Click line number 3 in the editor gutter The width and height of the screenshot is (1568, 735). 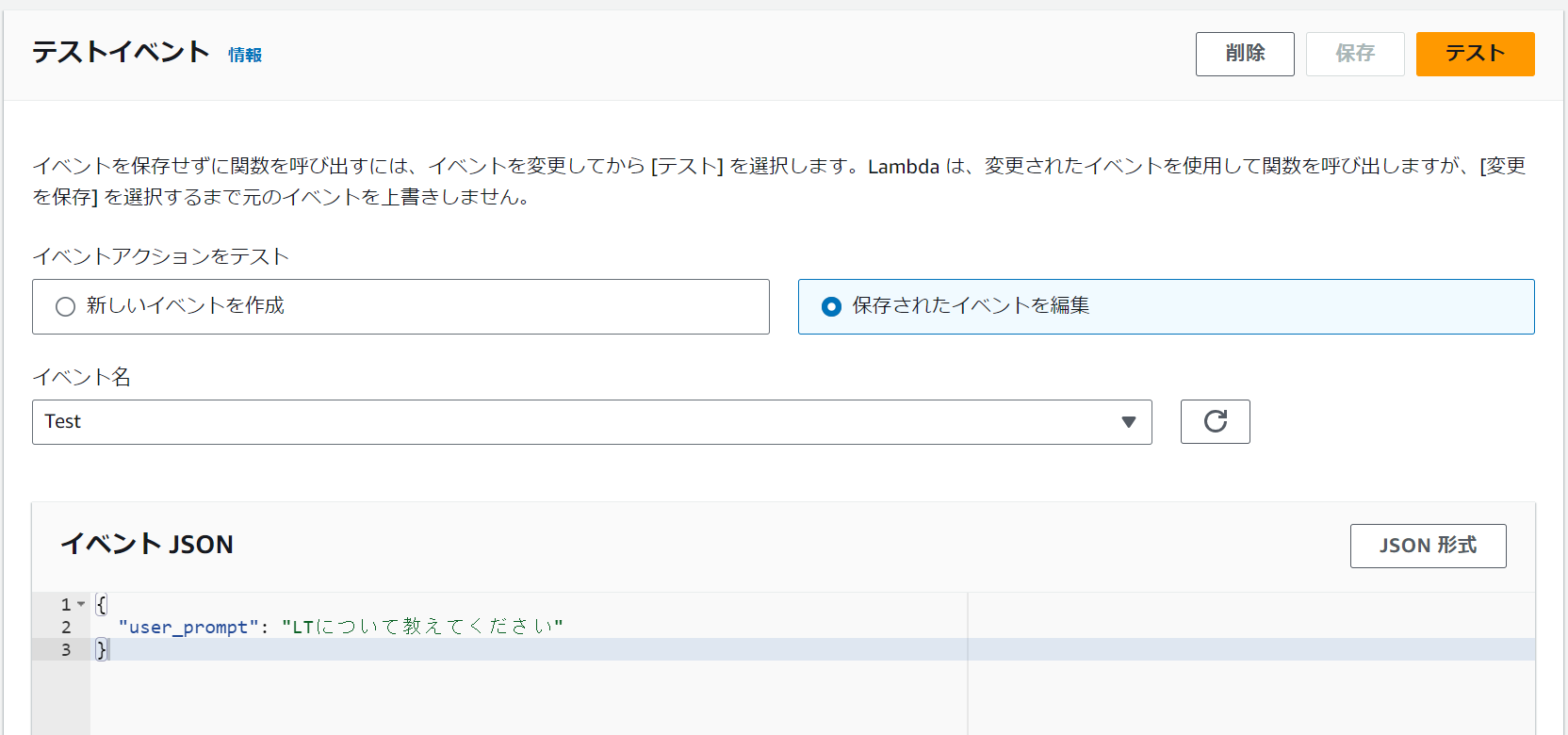pyautogui.click(x=66, y=649)
